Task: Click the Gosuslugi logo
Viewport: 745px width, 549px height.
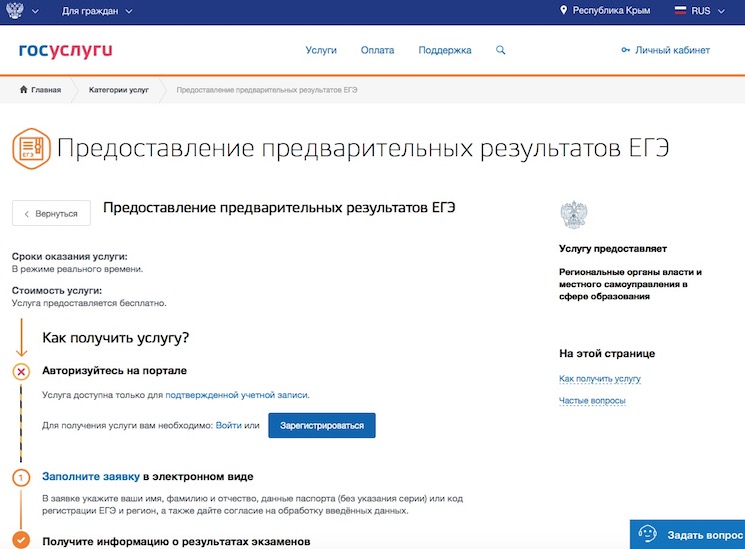Action: pyautogui.click(x=65, y=50)
